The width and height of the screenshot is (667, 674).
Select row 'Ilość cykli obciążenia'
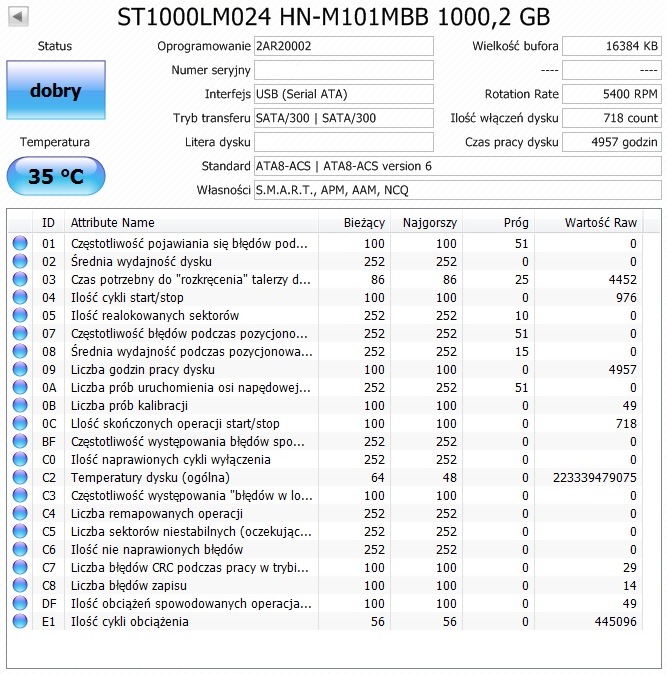tap(325, 622)
